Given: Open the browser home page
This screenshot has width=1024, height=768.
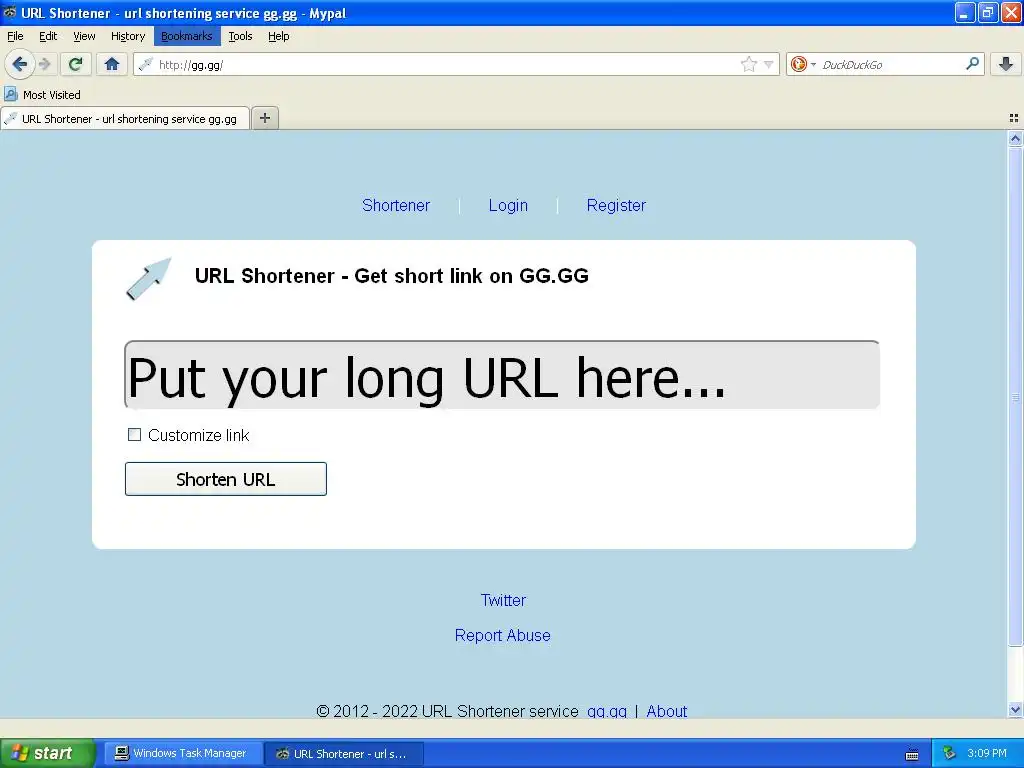Looking at the screenshot, I should [112, 64].
